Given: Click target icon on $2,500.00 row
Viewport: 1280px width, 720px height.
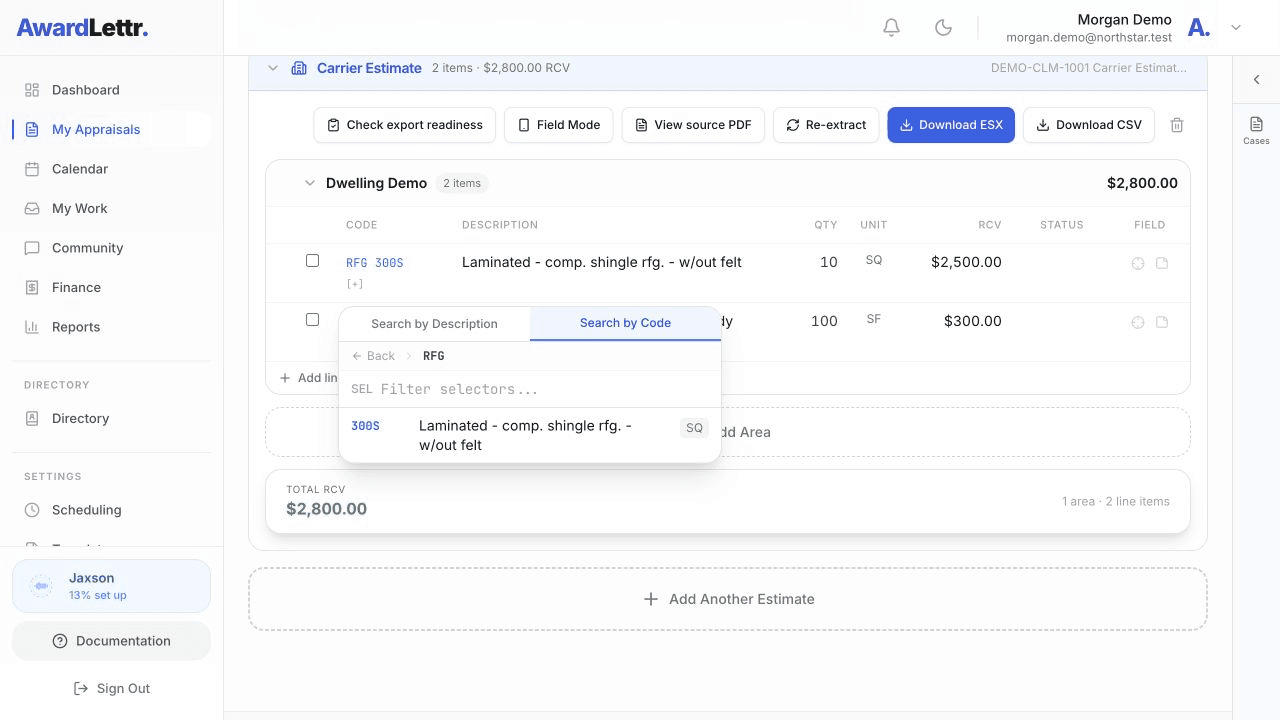Looking at the screenshot, I should click(x=1137, y=264).
